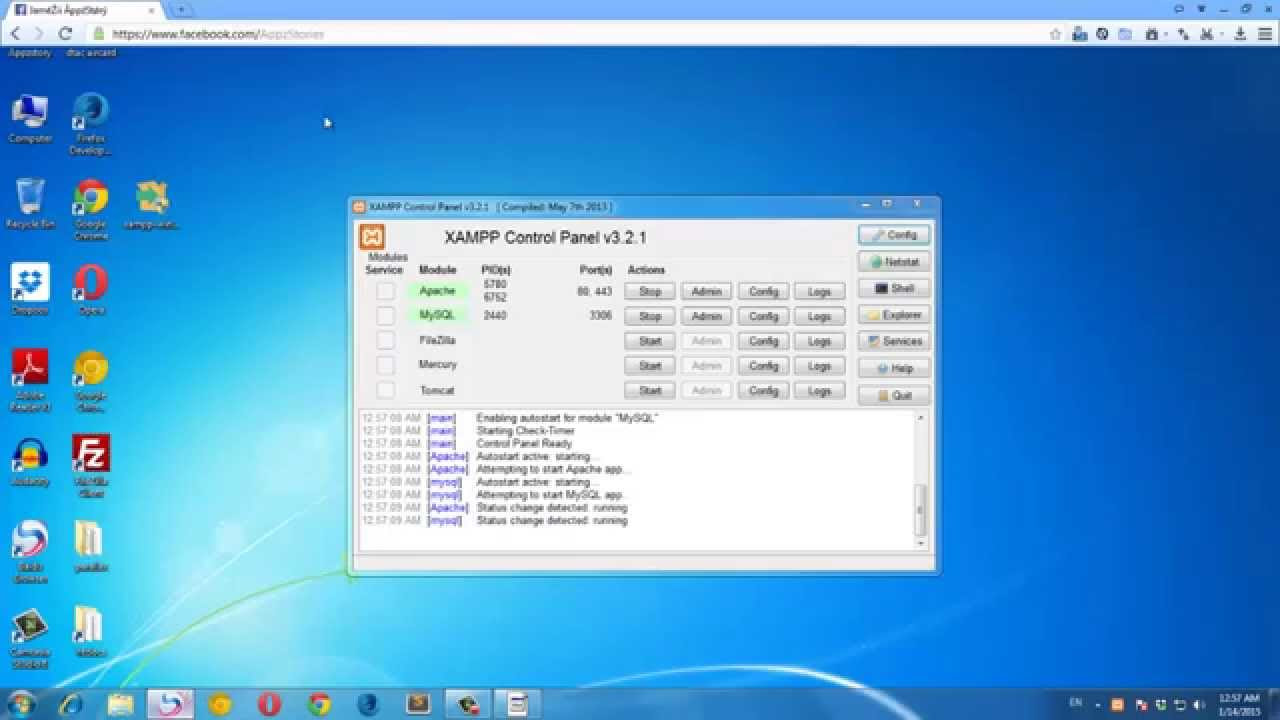Click the XAMPP logo icon in the panel header
This screenshot has width=1280, height=720.
coord(372,237)
